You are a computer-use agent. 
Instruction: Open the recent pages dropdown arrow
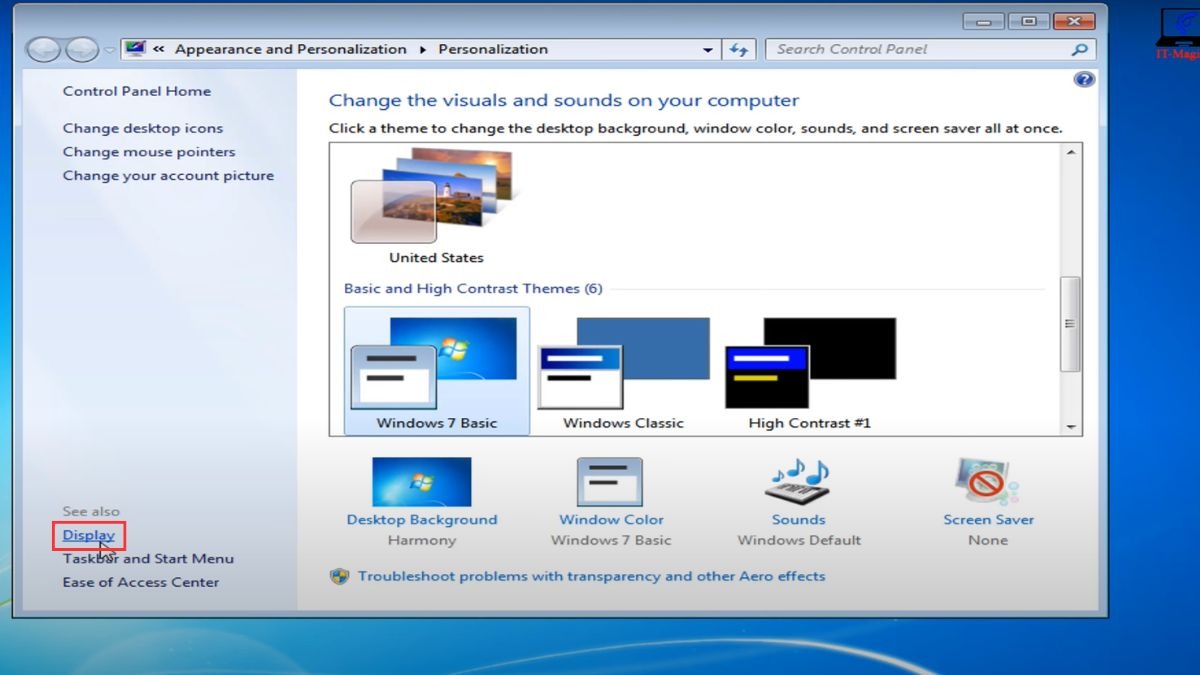point(109,50)
